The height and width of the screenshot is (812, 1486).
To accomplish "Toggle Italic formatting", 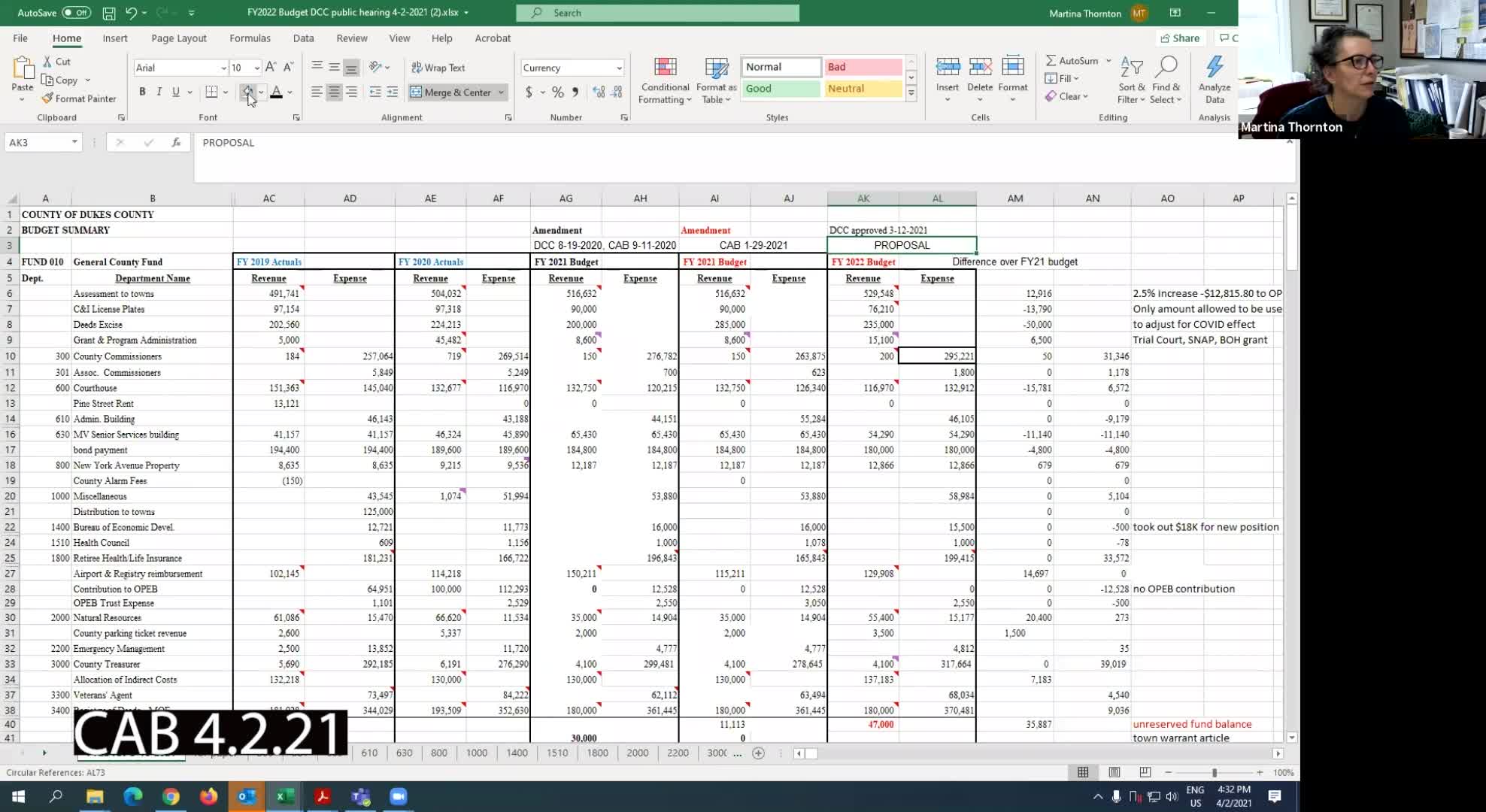I will [159, 92].
